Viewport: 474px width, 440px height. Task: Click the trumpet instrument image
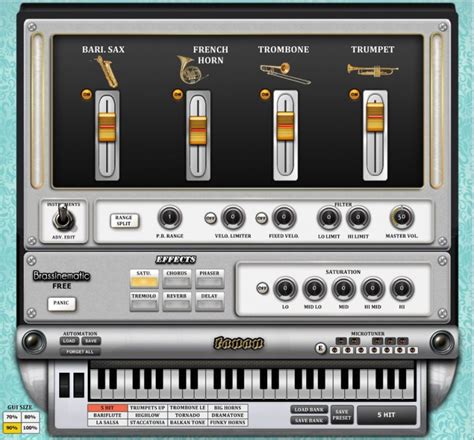tap(372, 70)
